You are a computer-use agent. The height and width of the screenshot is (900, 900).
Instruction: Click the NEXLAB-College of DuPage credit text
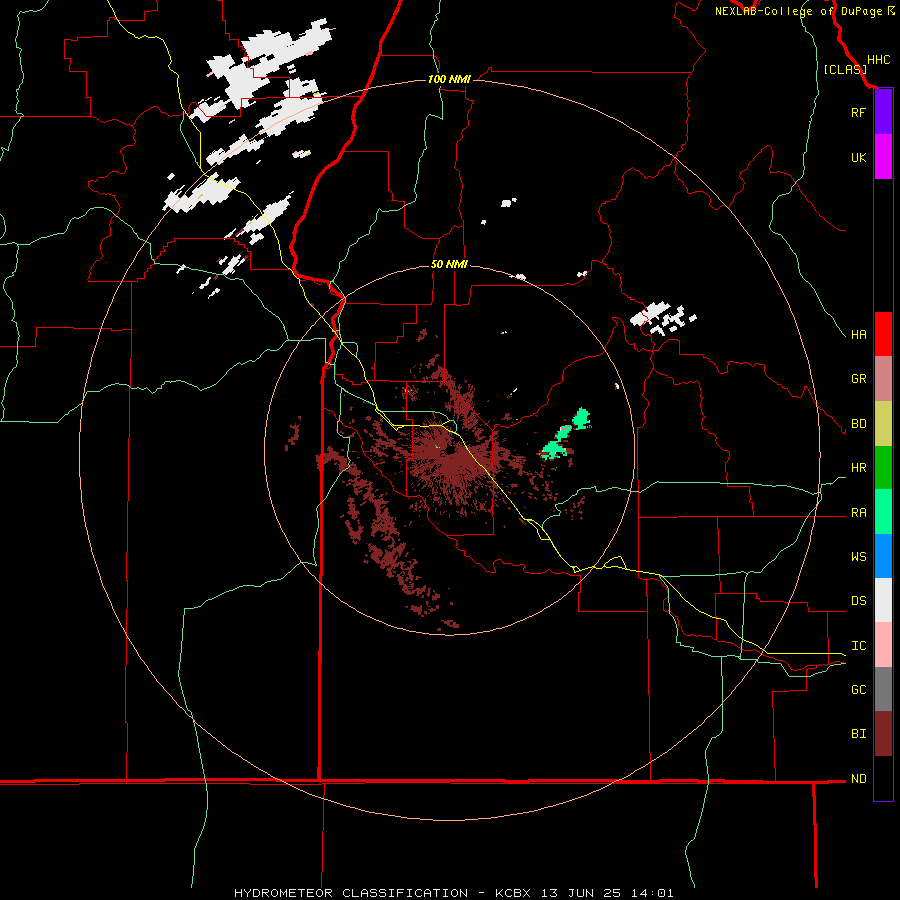[799, 11]
